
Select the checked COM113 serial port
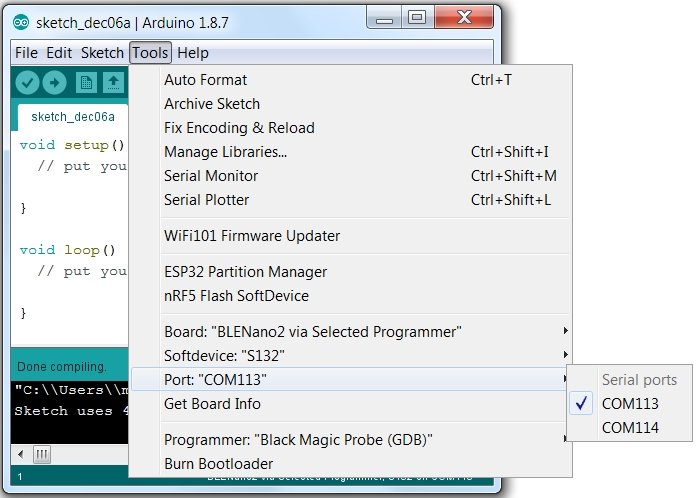[629, 404]
